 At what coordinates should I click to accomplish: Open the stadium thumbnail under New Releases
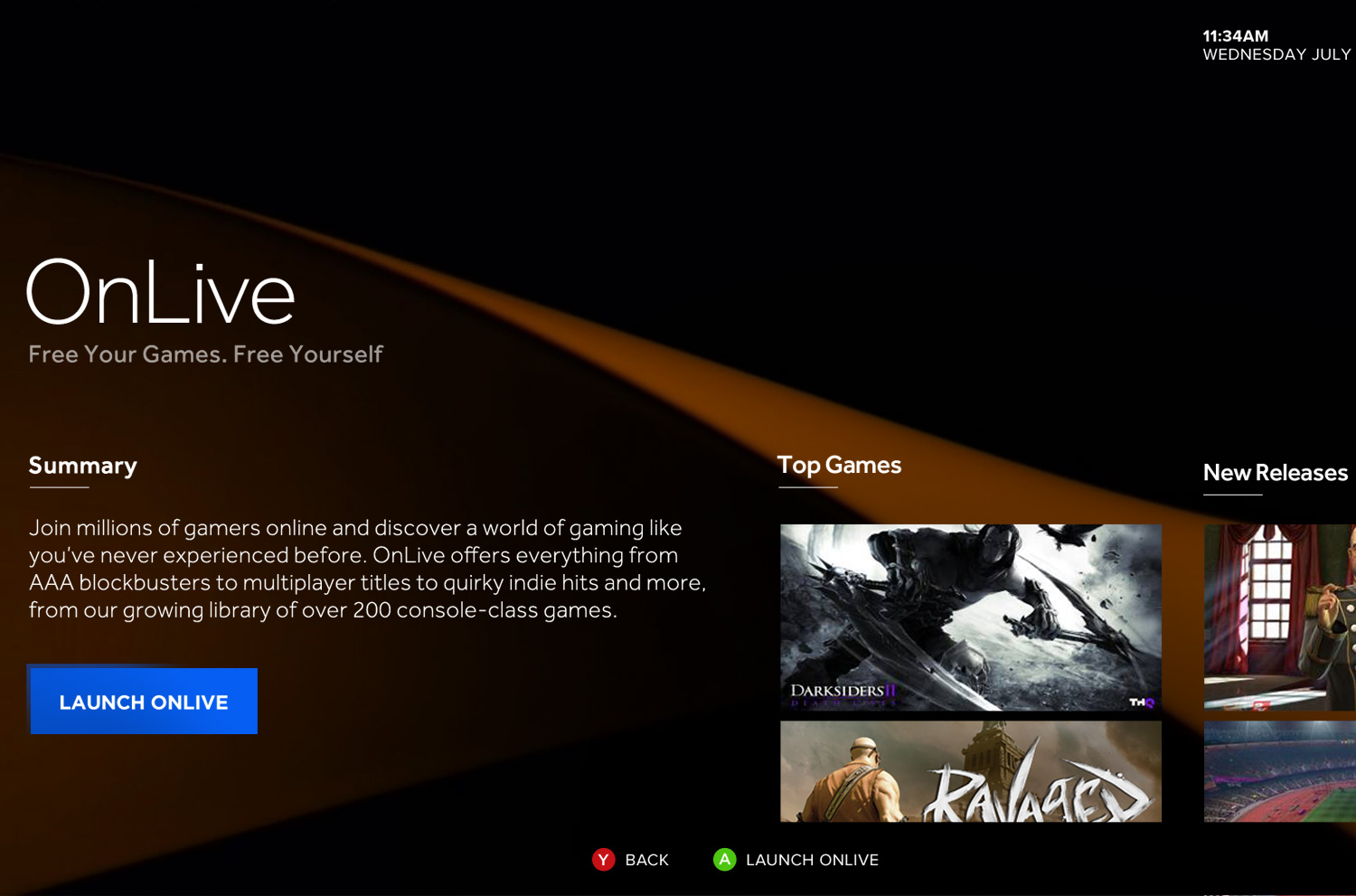point(1280,771)
